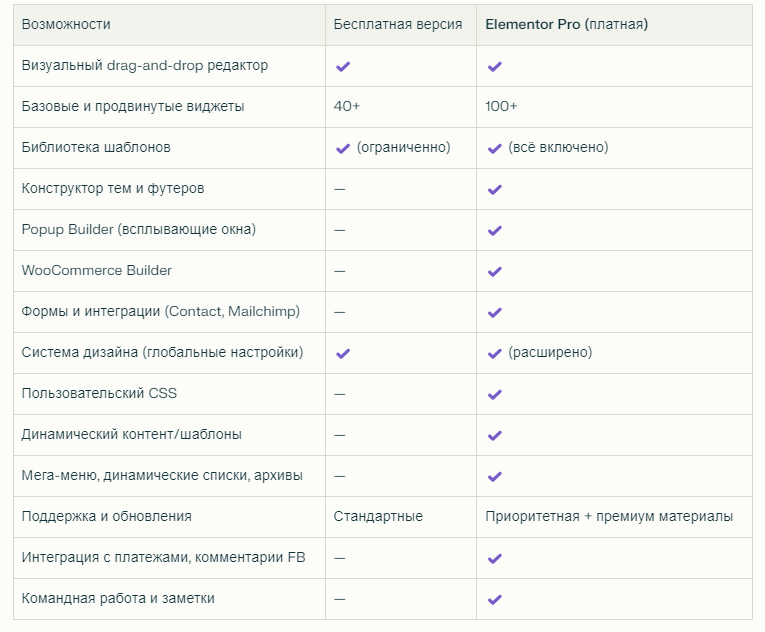This screenshot has height=632, width=765.
Task: Click Pro checkmark for Пользовательский CSS
Action: [494, 394]
